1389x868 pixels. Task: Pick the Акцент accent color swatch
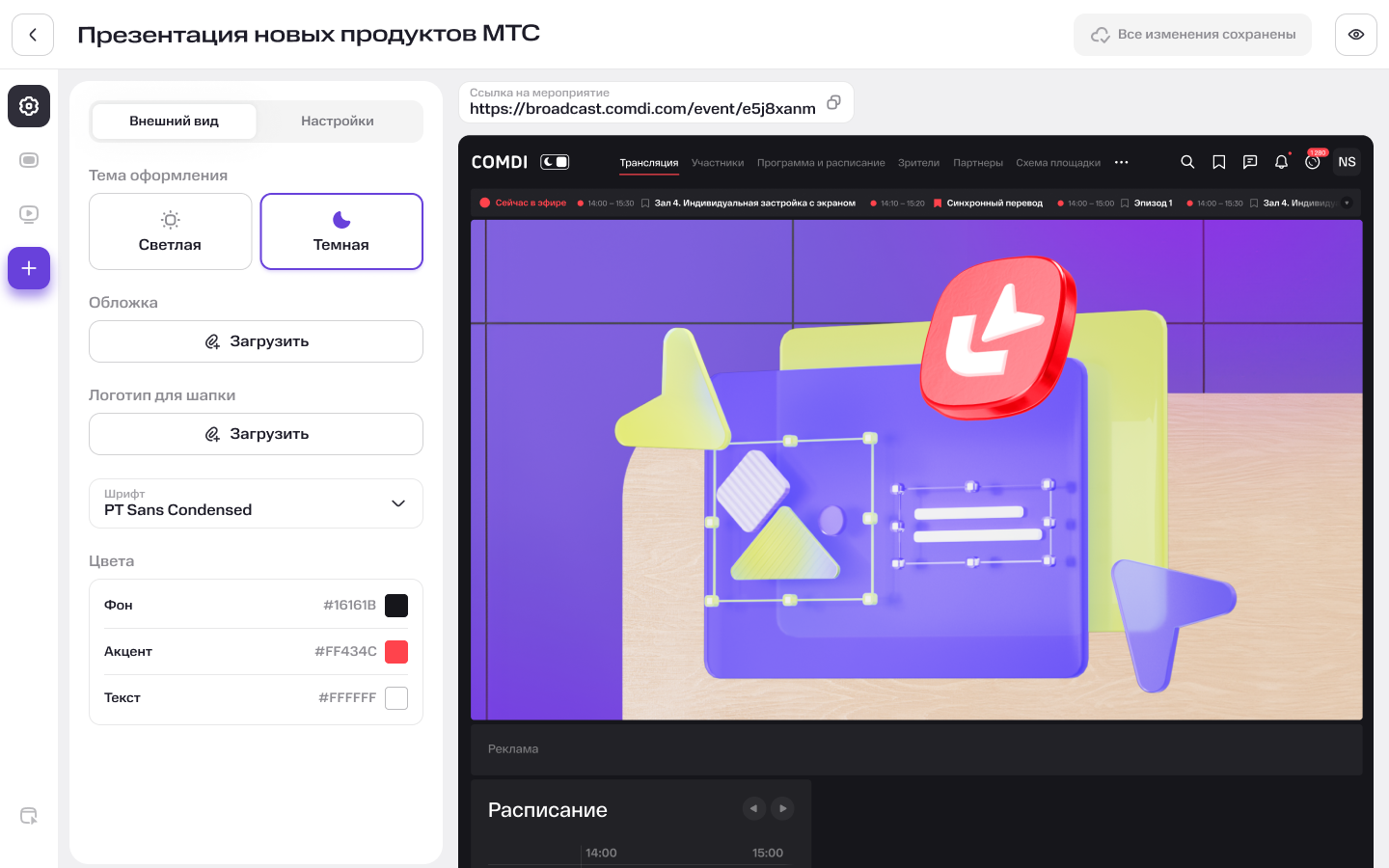point(396,652)
